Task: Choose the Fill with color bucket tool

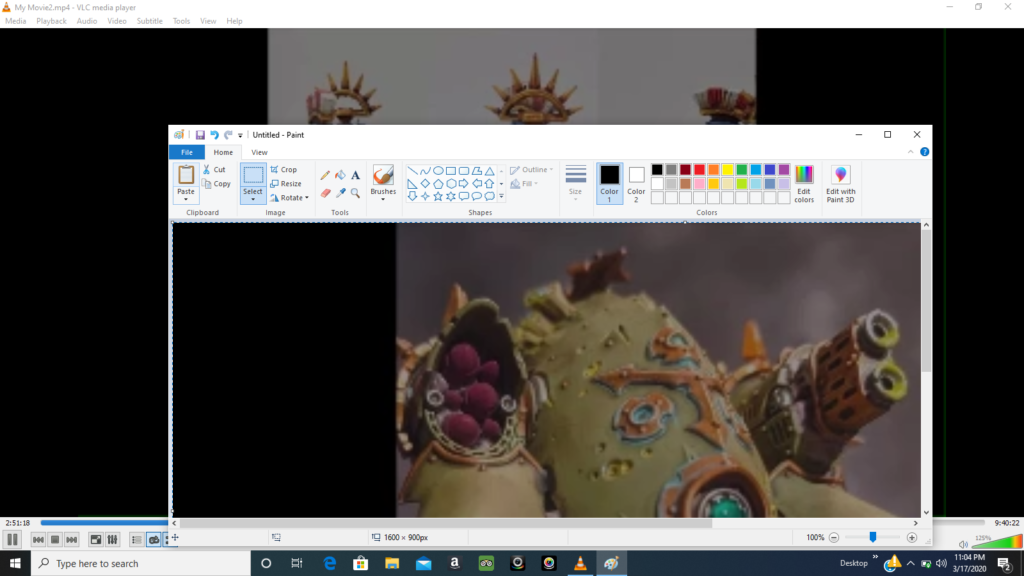Action: pyautogui.click(x=340, y=175)
